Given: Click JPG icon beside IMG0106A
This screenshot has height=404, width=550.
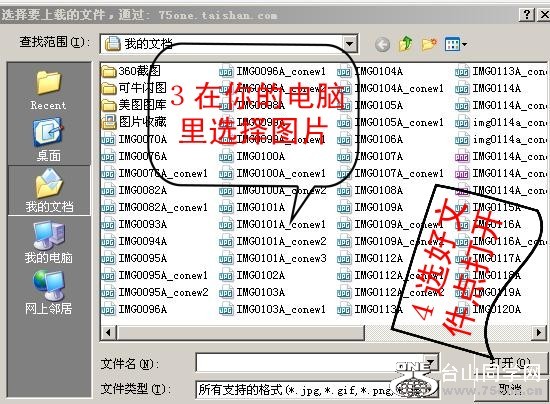Looking at the screenshot, I should pos(343,140).
